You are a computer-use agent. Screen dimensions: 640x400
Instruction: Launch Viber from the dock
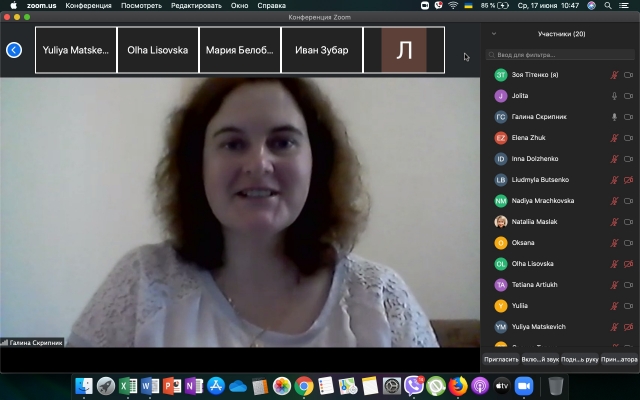click(414, 385)
